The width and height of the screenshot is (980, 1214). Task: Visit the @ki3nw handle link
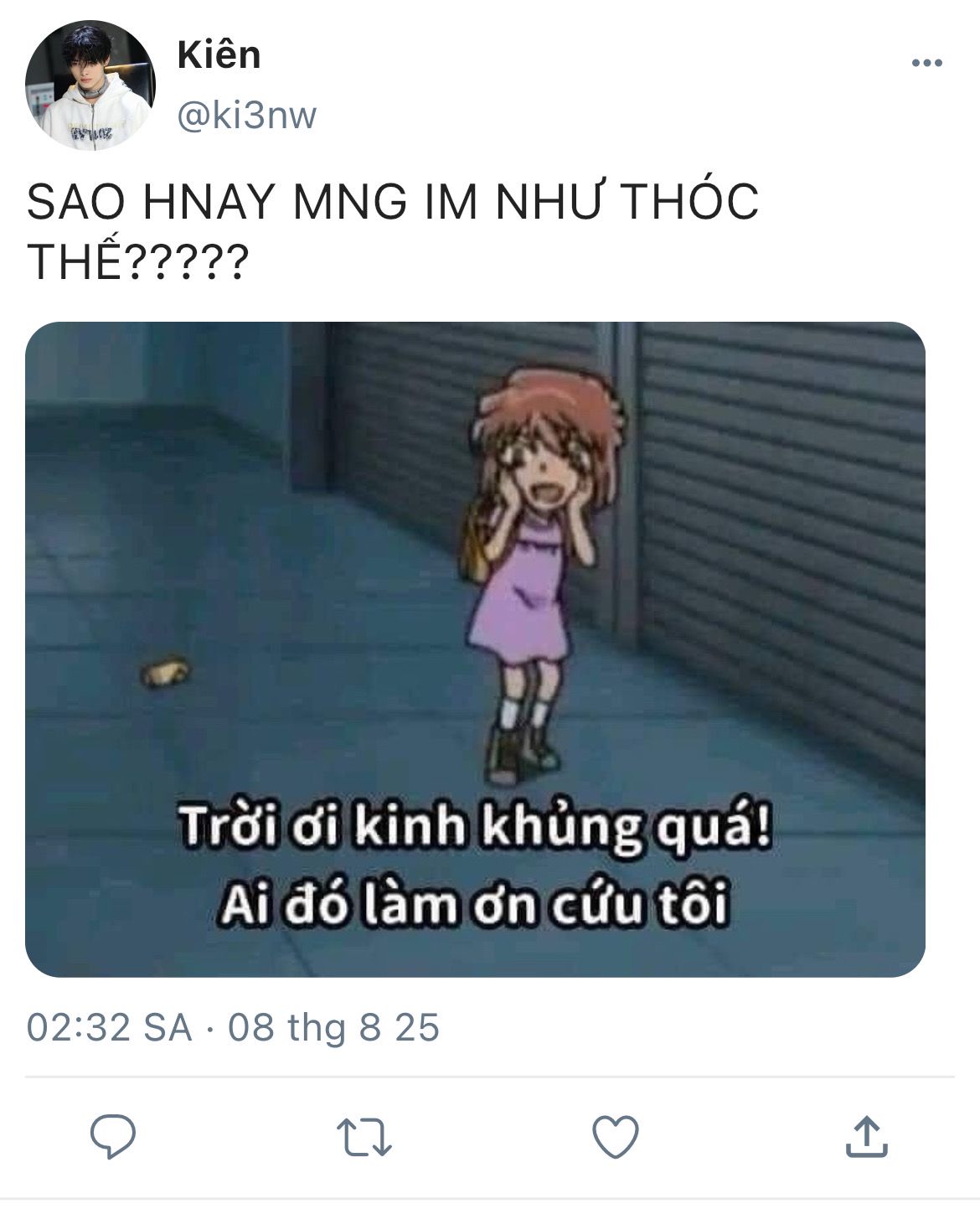point(247,116)
